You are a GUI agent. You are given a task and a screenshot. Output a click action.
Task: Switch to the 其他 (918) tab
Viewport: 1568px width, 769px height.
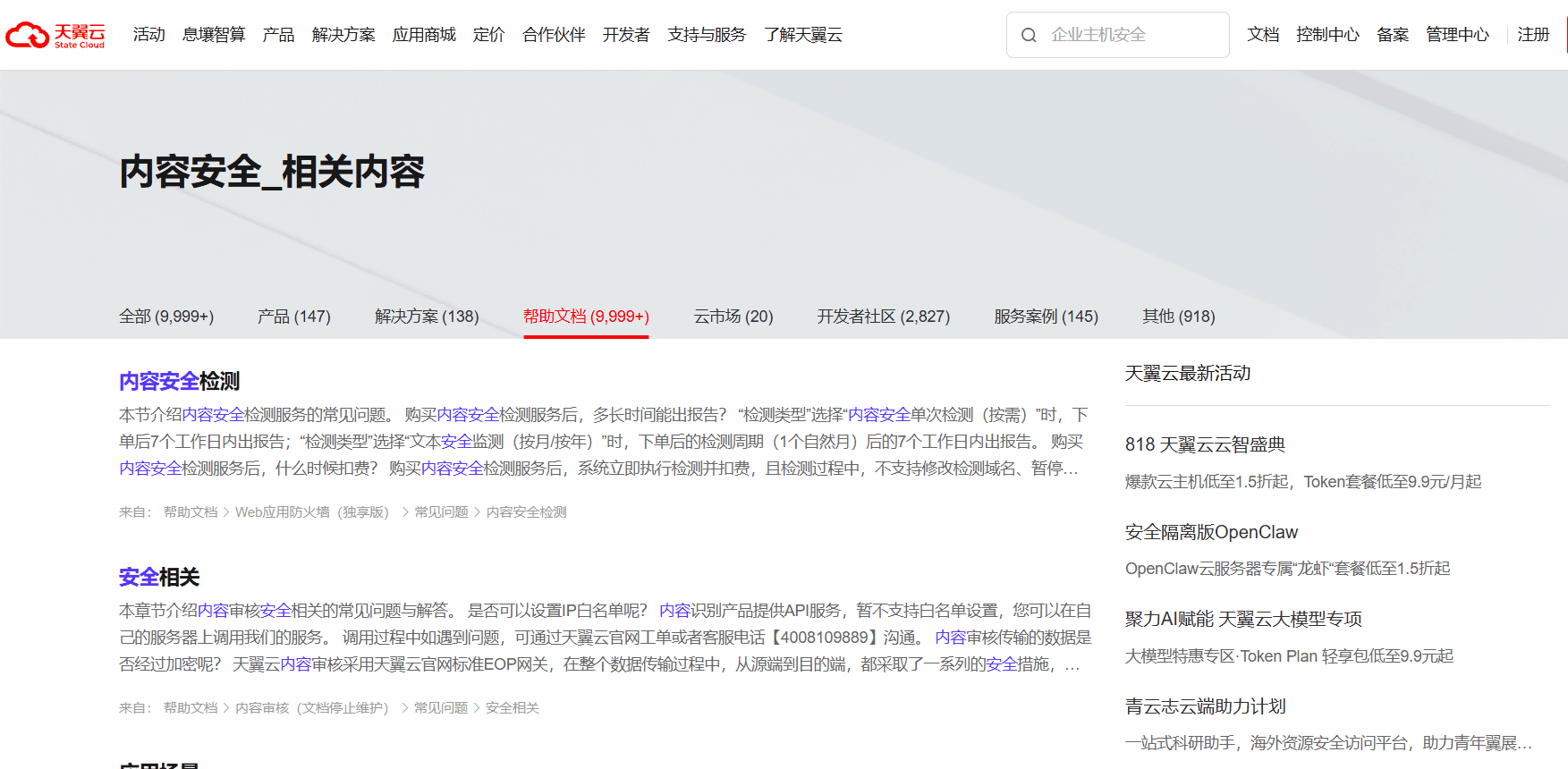[1179, 317]
